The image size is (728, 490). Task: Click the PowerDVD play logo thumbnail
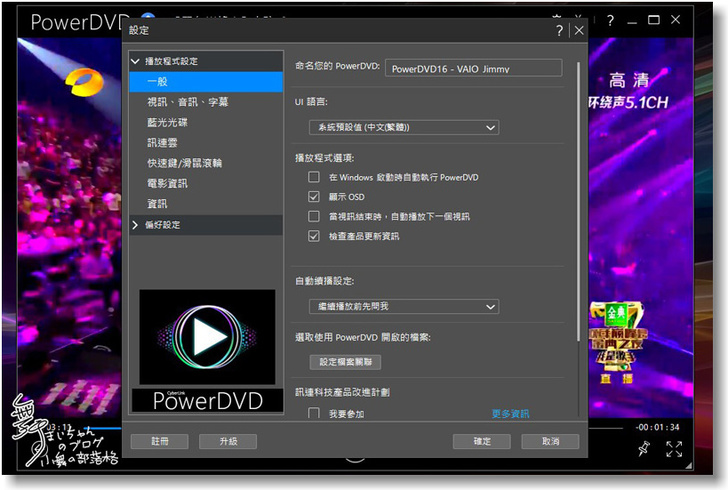tap(207, 338)
